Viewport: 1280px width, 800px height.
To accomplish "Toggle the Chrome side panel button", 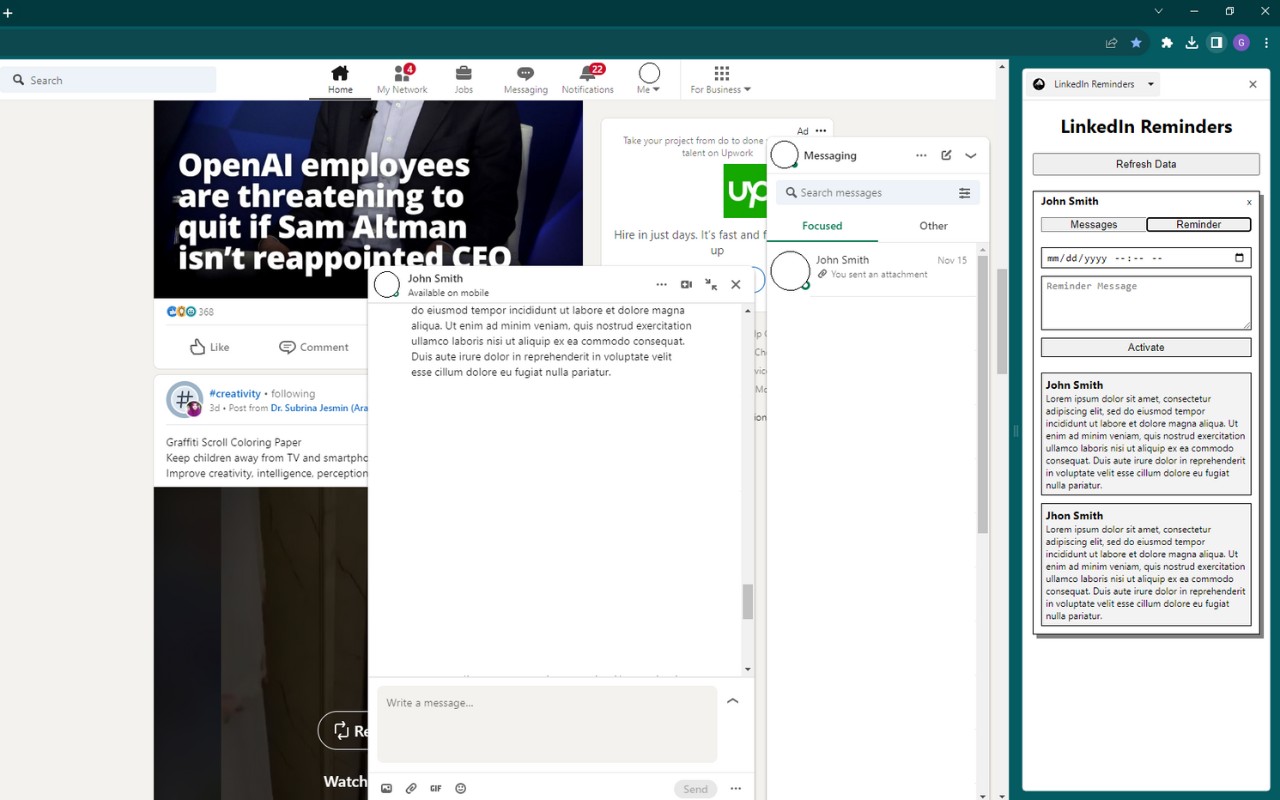I will [1216, 43].
